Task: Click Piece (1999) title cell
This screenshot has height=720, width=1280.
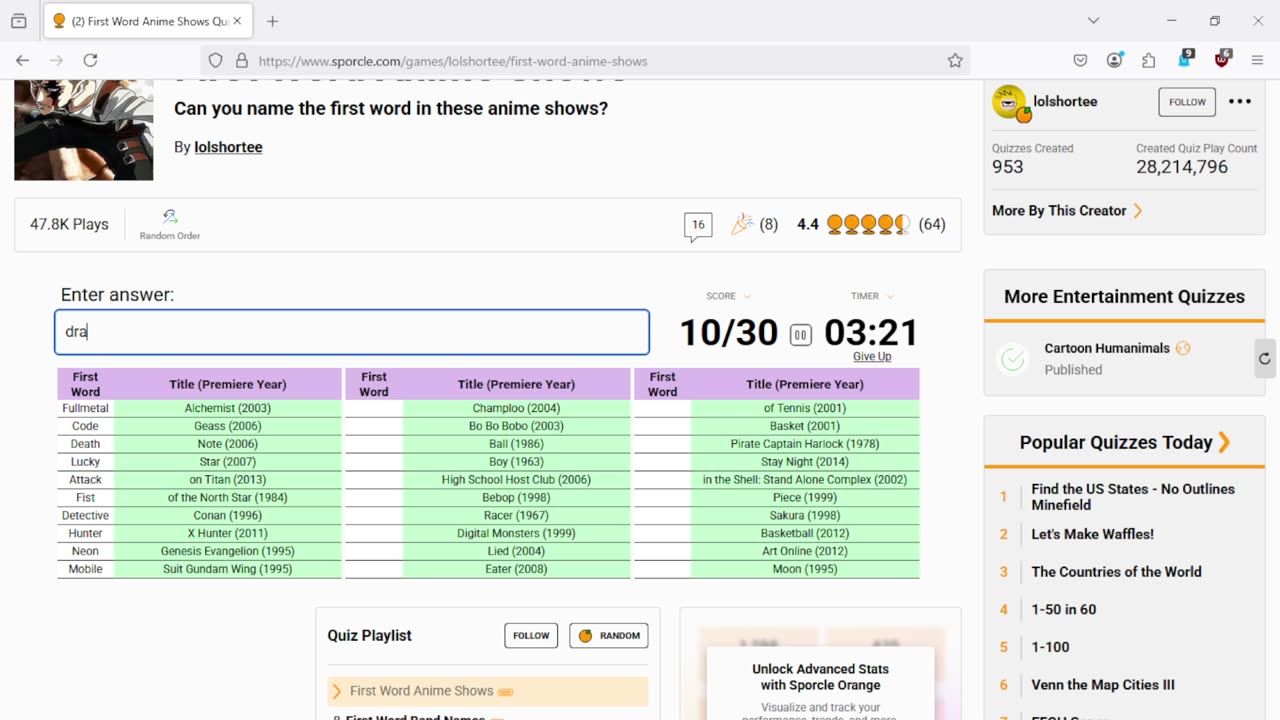Action: pos(805,497)
